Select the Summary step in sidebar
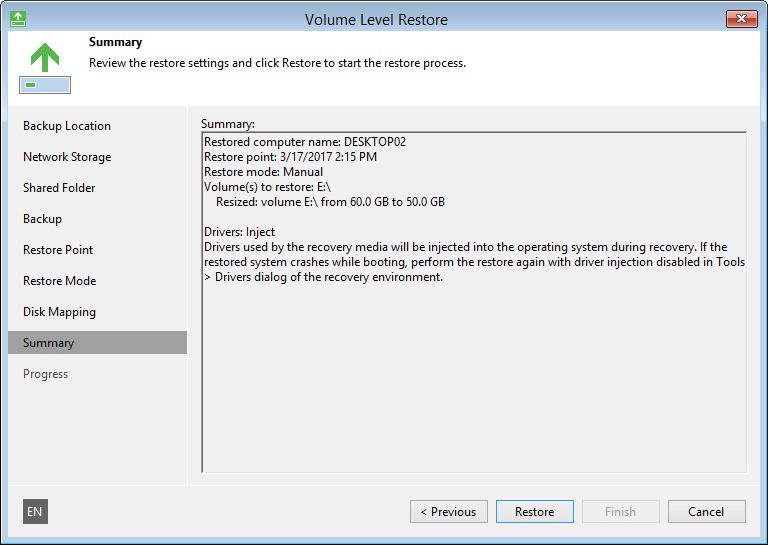This screenshot has width=768, height=545. [x=97, y=343]
